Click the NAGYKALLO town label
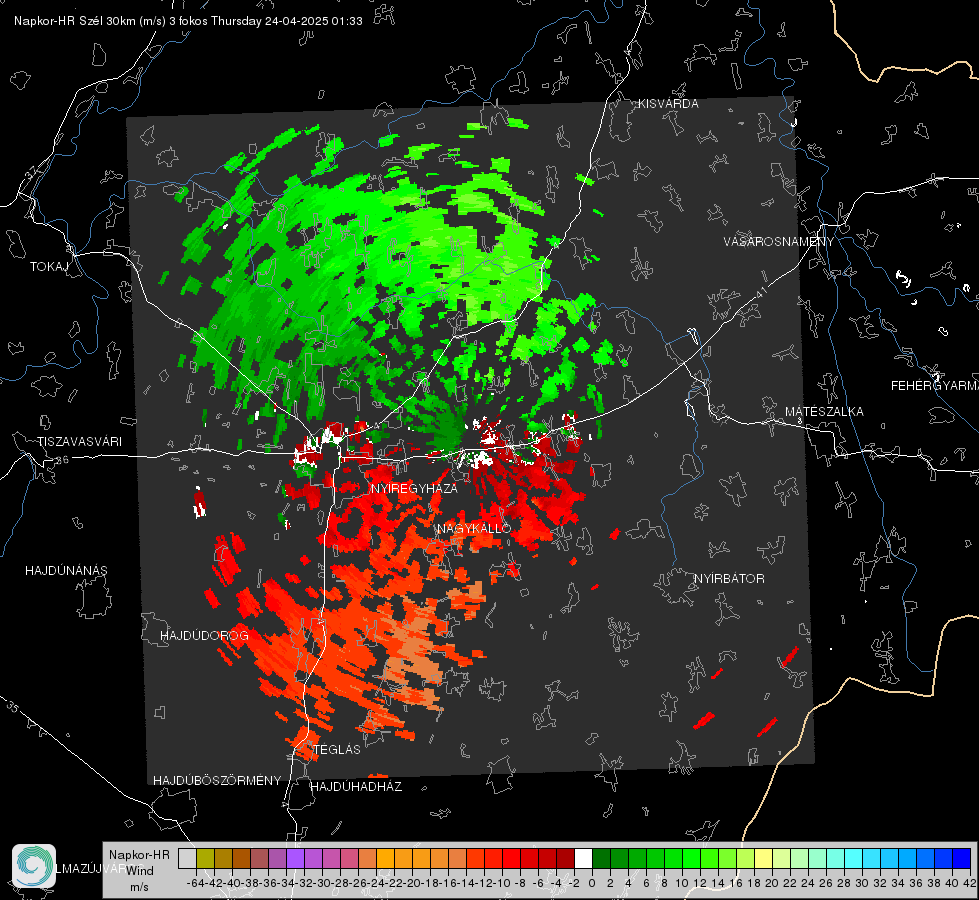979x900 pixels. click(474, 528)
